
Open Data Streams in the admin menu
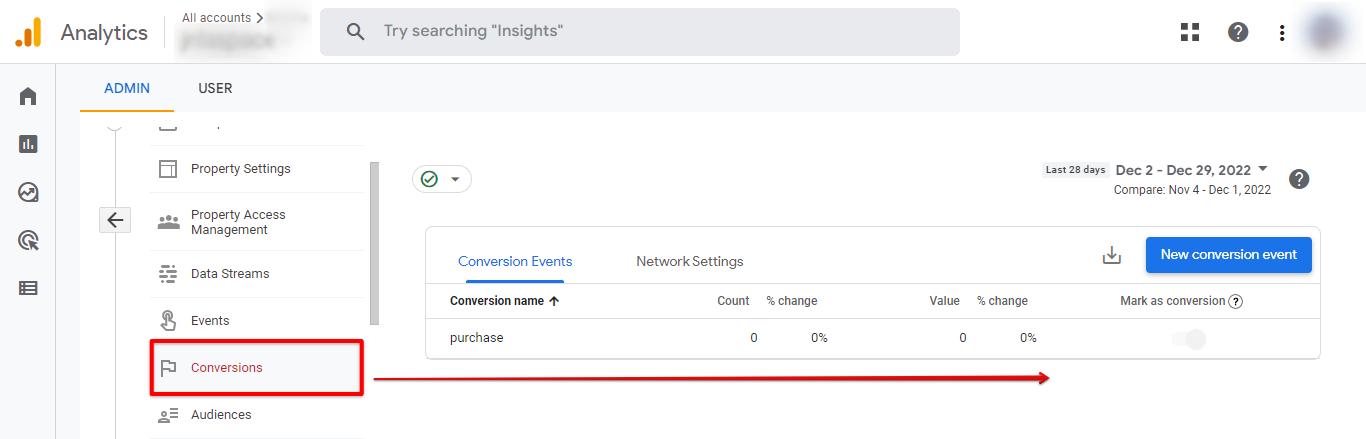[x=230, y=274]
